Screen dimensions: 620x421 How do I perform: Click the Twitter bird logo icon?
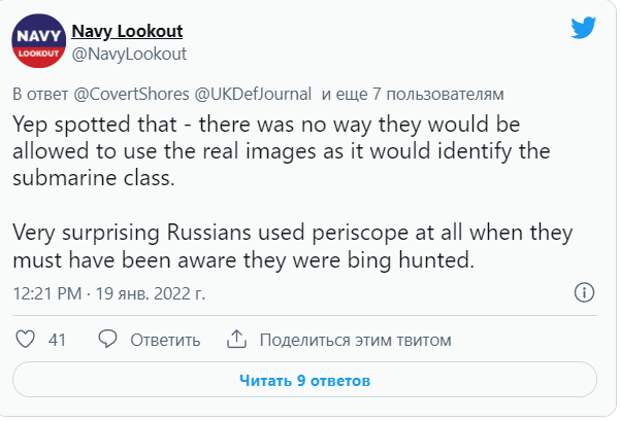coord(583,27)
